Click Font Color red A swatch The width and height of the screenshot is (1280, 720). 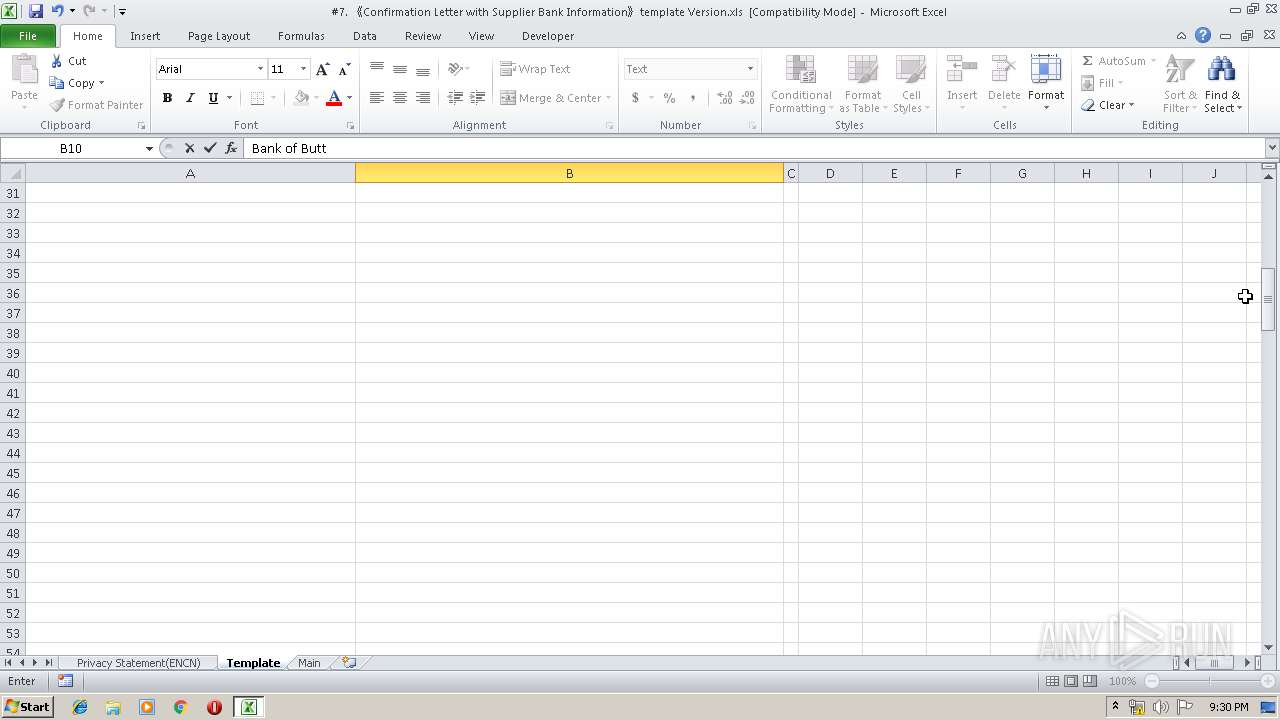[334, 98]
